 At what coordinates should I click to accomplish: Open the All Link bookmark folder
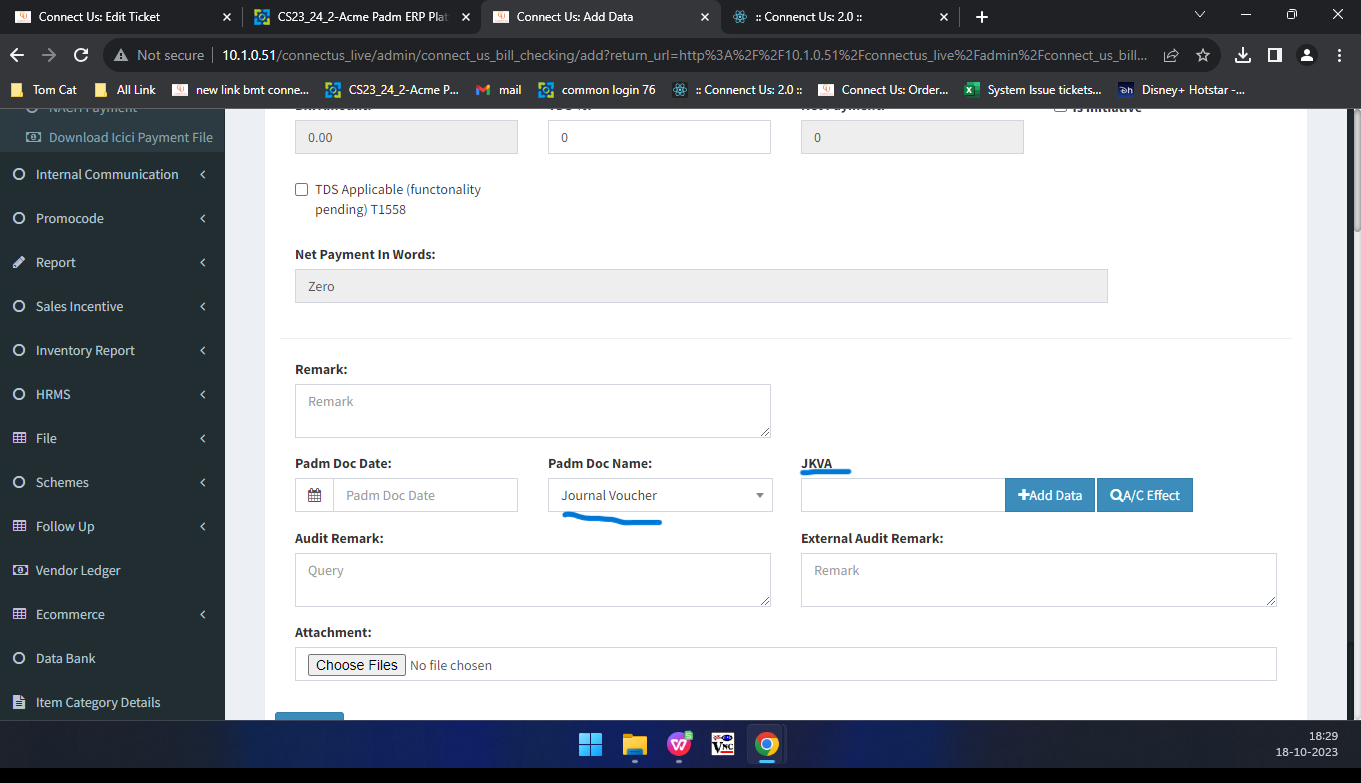(125, 89)
